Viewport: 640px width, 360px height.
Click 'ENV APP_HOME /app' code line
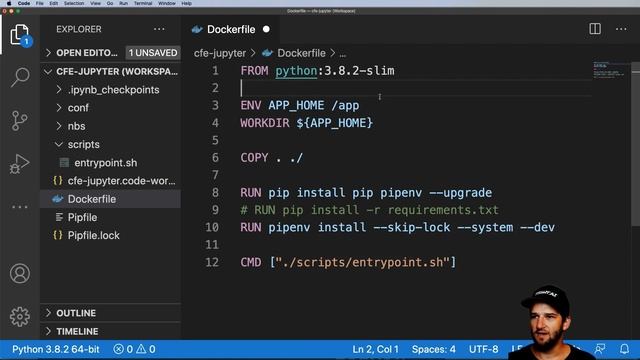pos(300,105)
